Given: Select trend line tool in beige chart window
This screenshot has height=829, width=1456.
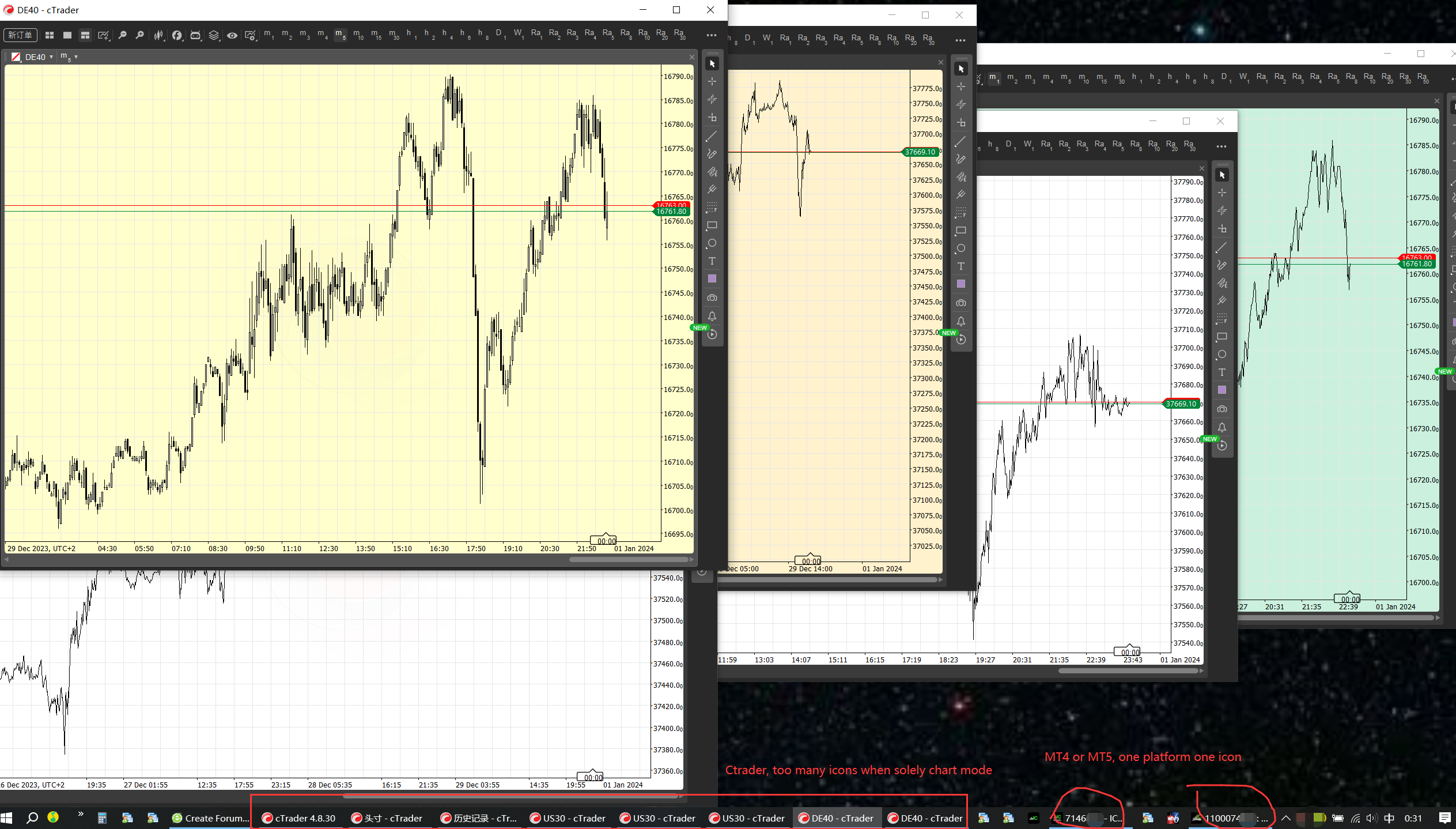Looking at the screenshot, I should (x=961, y=141).
